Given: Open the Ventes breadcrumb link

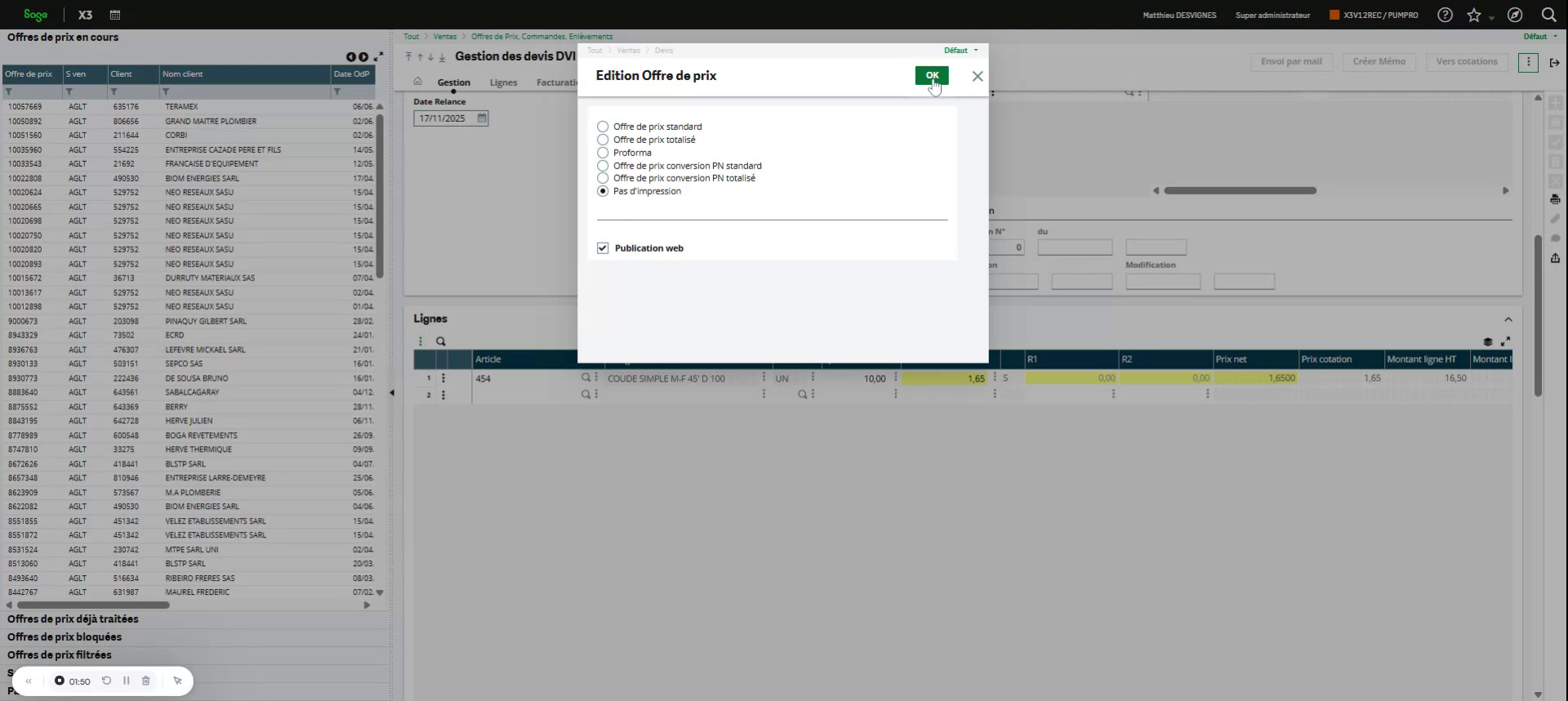Looking at the screenshot, I should click(445, 37).
